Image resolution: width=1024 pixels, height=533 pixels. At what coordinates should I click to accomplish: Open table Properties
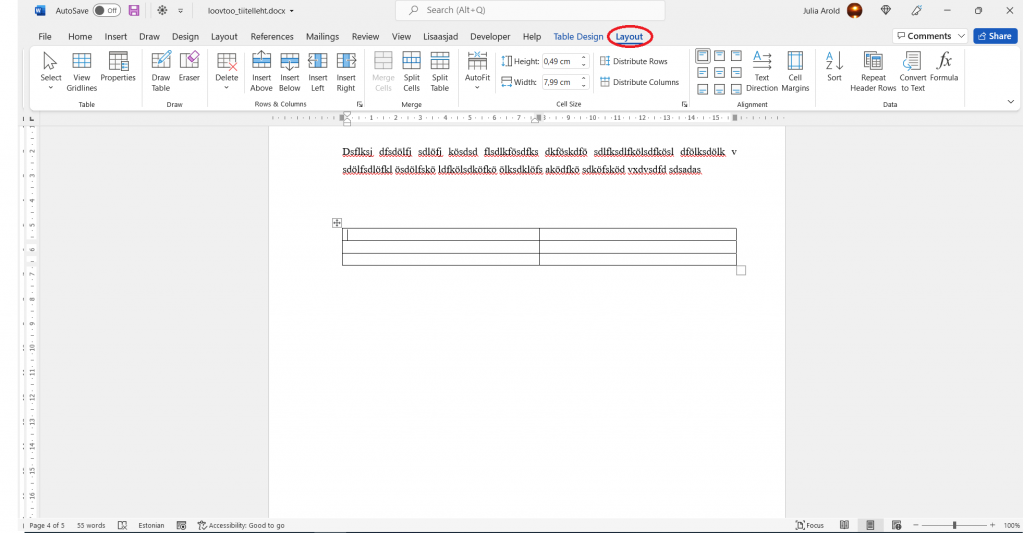(118, 67)
